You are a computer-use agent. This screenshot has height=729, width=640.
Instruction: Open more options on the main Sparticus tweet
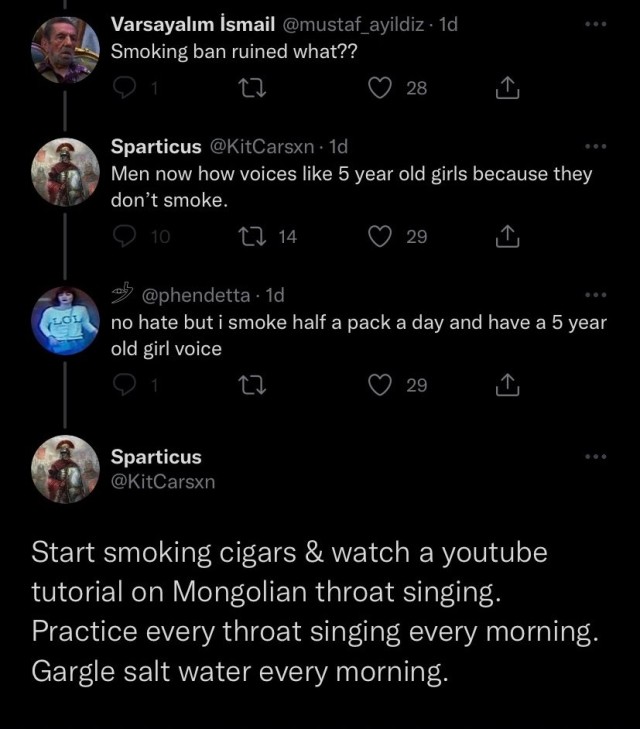[596, 457]
